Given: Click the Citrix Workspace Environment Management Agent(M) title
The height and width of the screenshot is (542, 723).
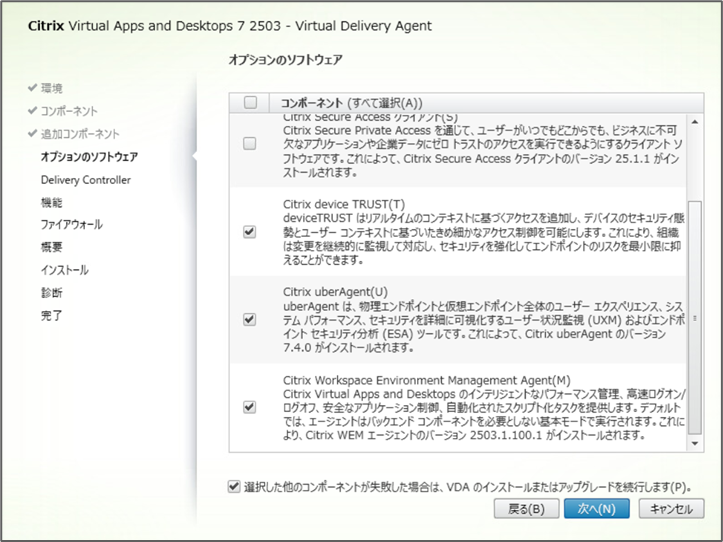Looking at the screenshot, I should click(427, 380).
